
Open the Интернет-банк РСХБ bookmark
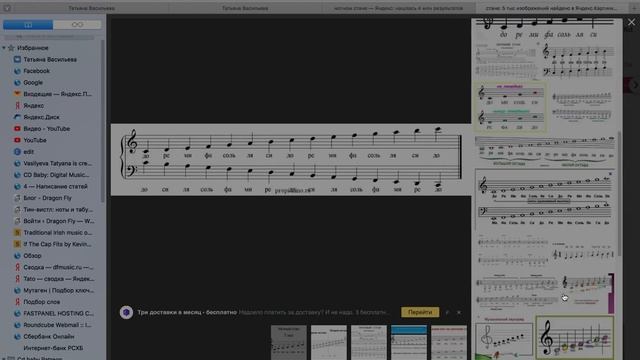[53, 348]
